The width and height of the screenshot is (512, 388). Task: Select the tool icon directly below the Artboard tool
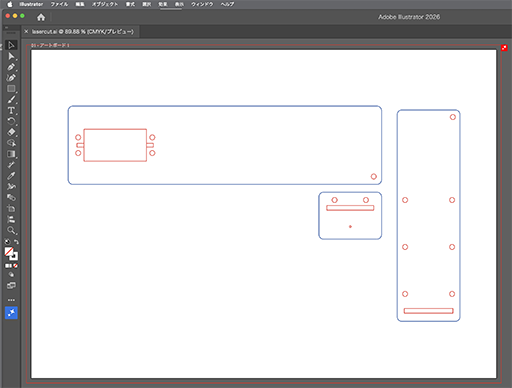pos(11,219)
